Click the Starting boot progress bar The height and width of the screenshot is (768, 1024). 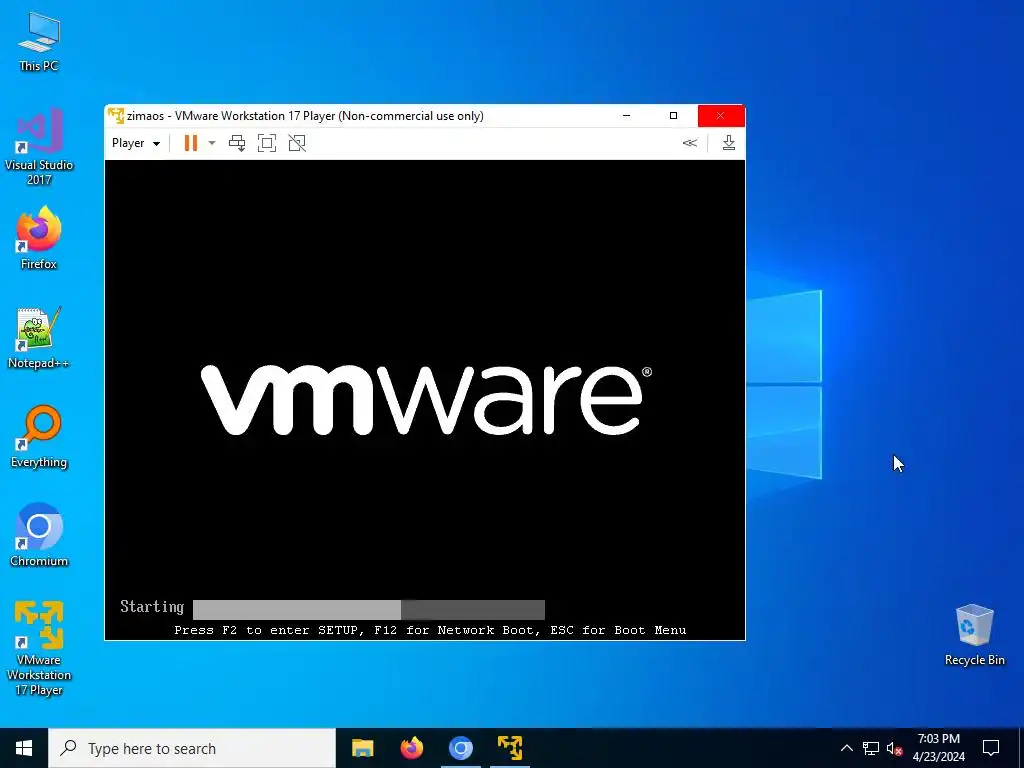pyautogui.click(x=369, y=609)
